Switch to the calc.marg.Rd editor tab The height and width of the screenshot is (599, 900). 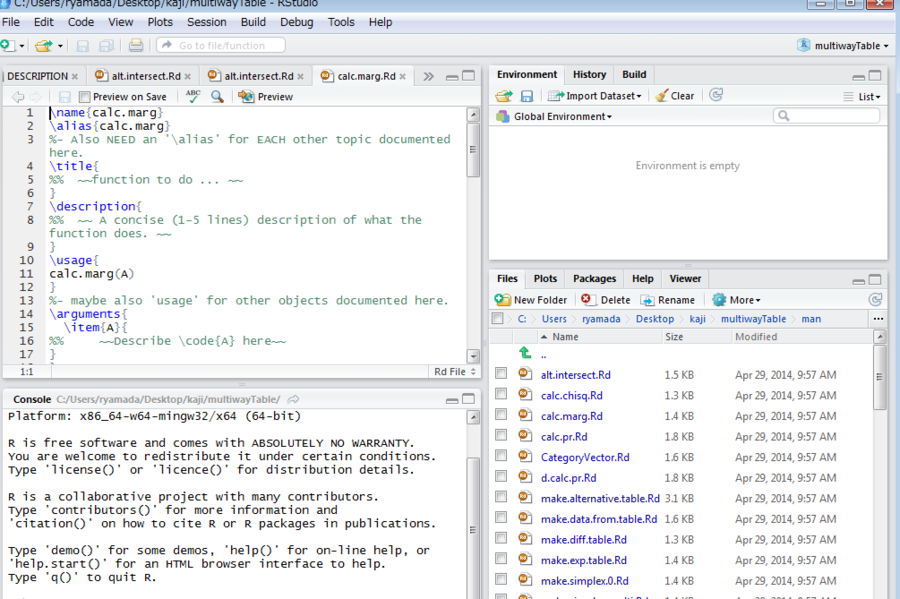click(366, 76)
